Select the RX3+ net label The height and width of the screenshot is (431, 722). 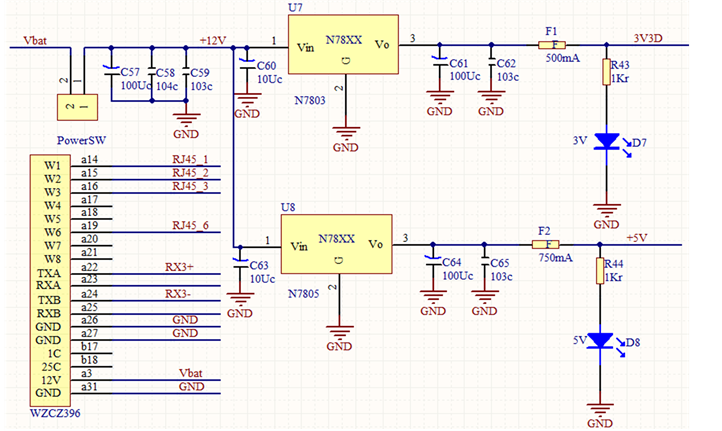point(180,267)
